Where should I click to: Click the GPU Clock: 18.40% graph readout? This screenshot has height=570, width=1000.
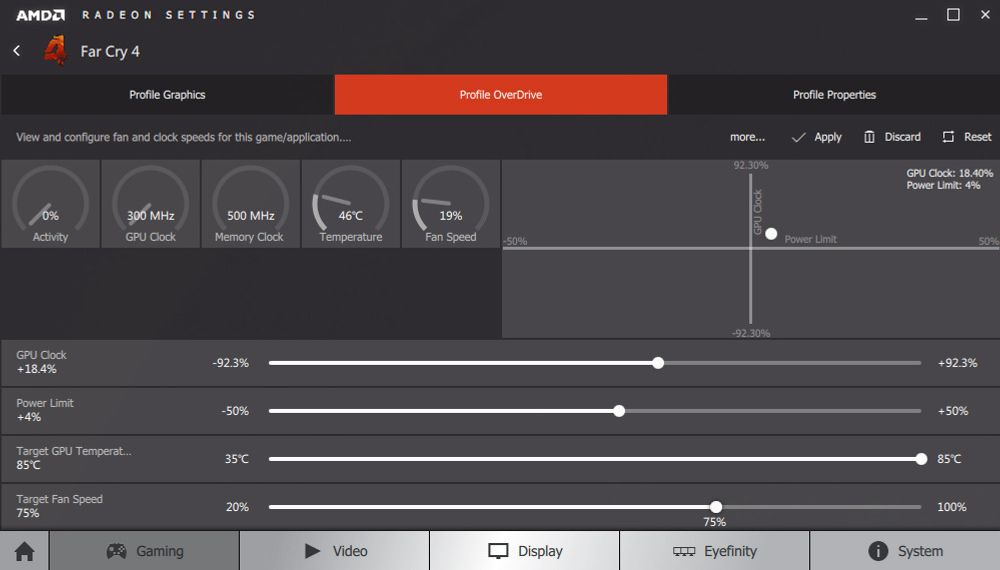950,173
